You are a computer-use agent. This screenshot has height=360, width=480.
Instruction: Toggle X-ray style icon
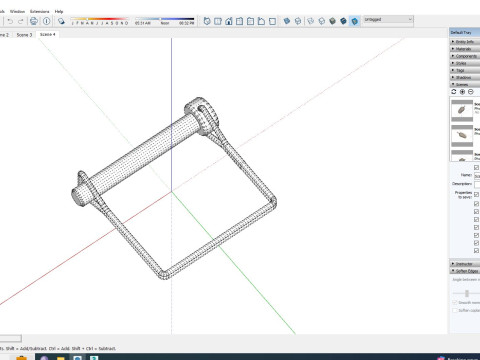(x=287, y=21)
